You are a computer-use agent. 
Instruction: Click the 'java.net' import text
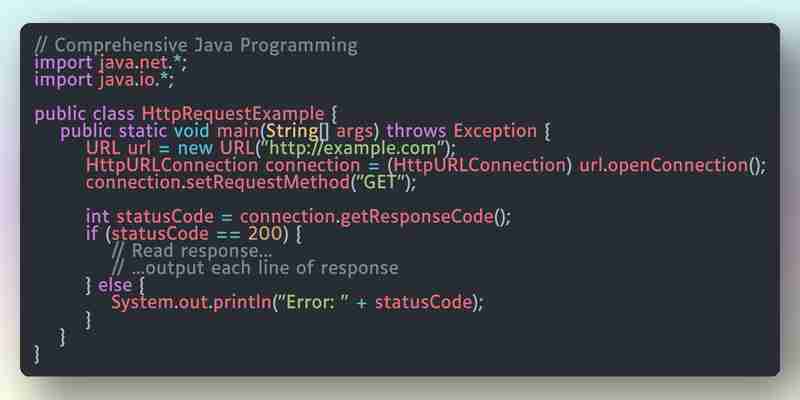pyautogui.click(x=133, y=63)
